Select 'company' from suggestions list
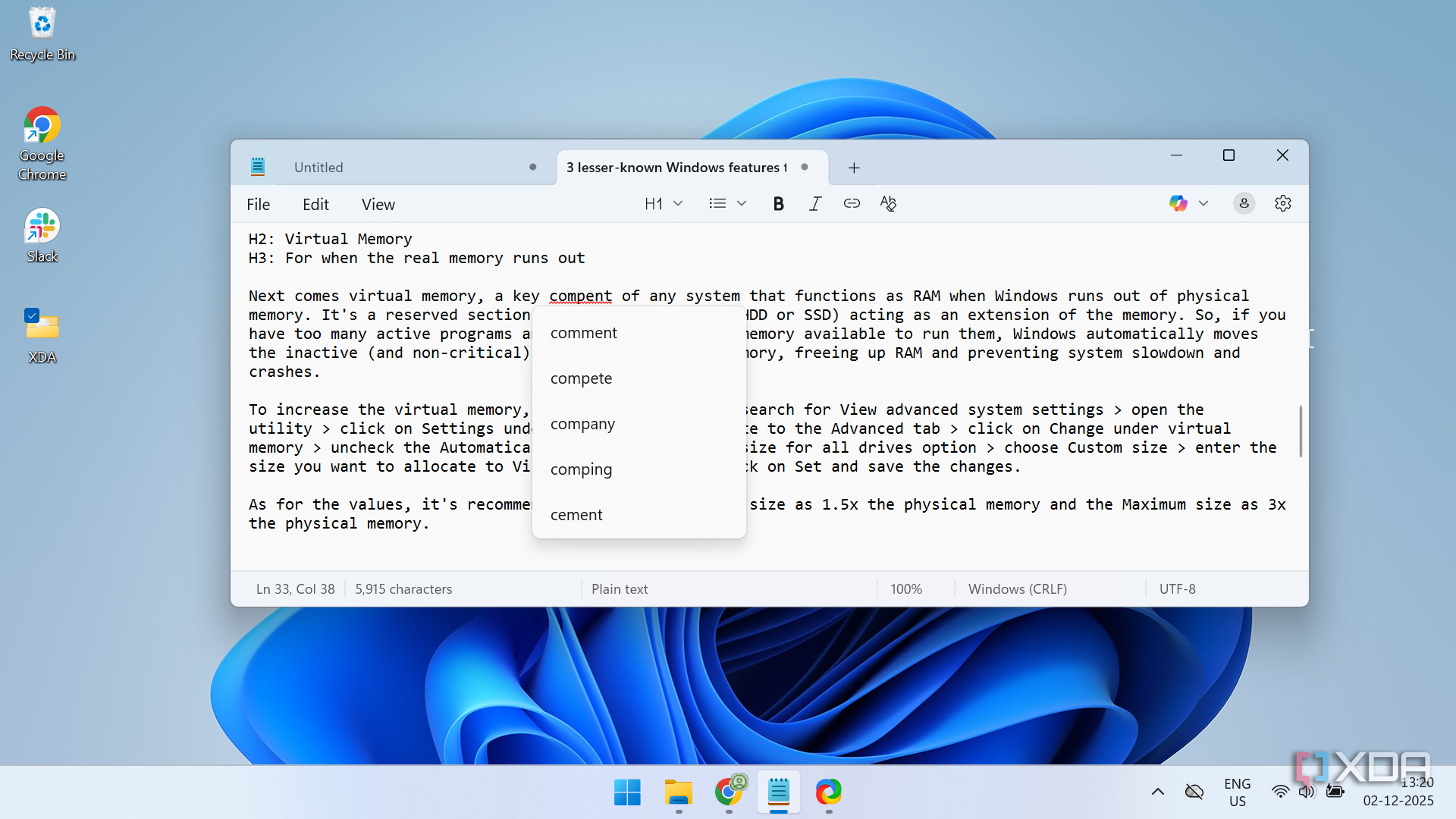The width and height of the screenshot is (1456, 819). pyautogui.click(x=582, y=424)
